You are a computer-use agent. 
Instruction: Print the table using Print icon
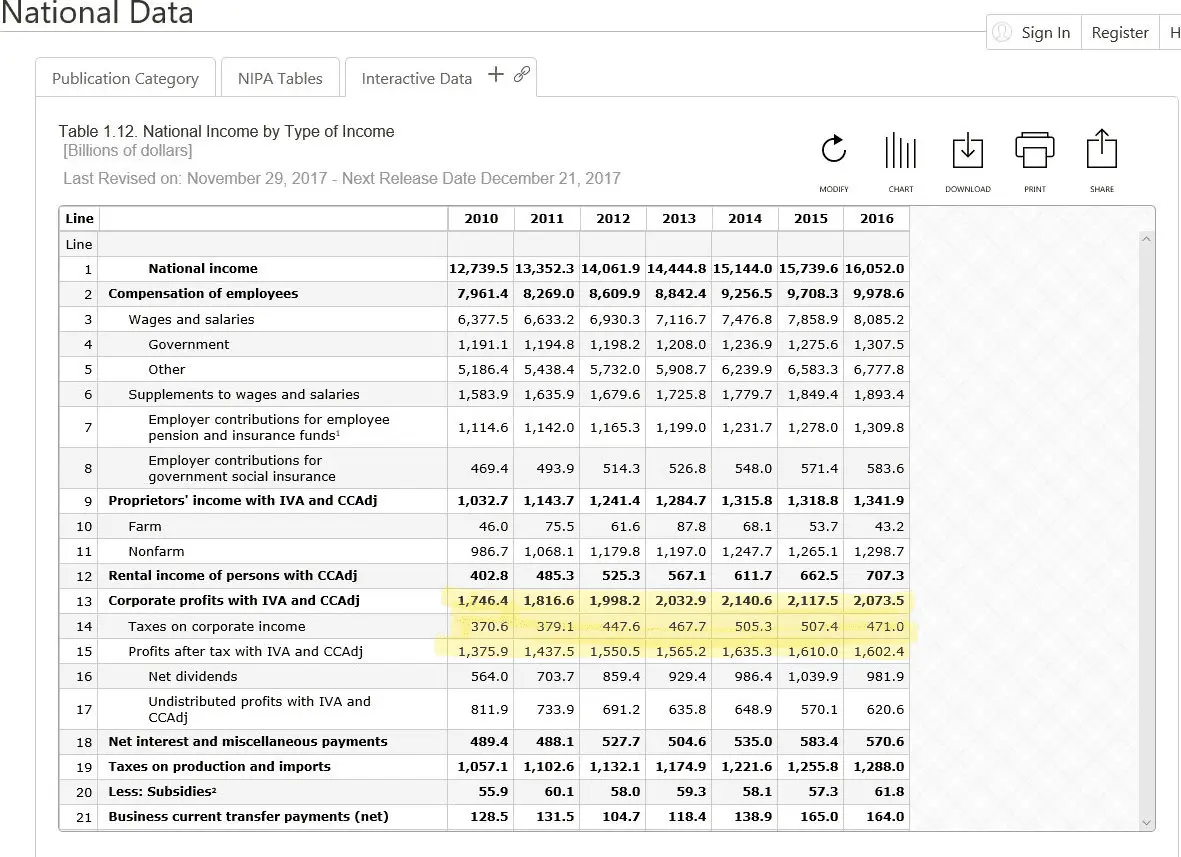coord(1035,151)
